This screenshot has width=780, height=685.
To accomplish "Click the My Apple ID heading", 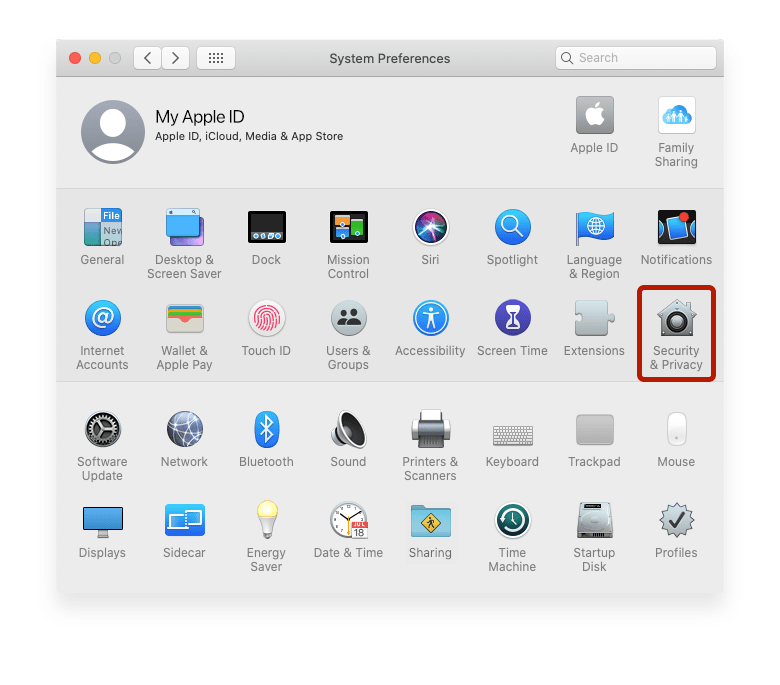I will (200, 117).
